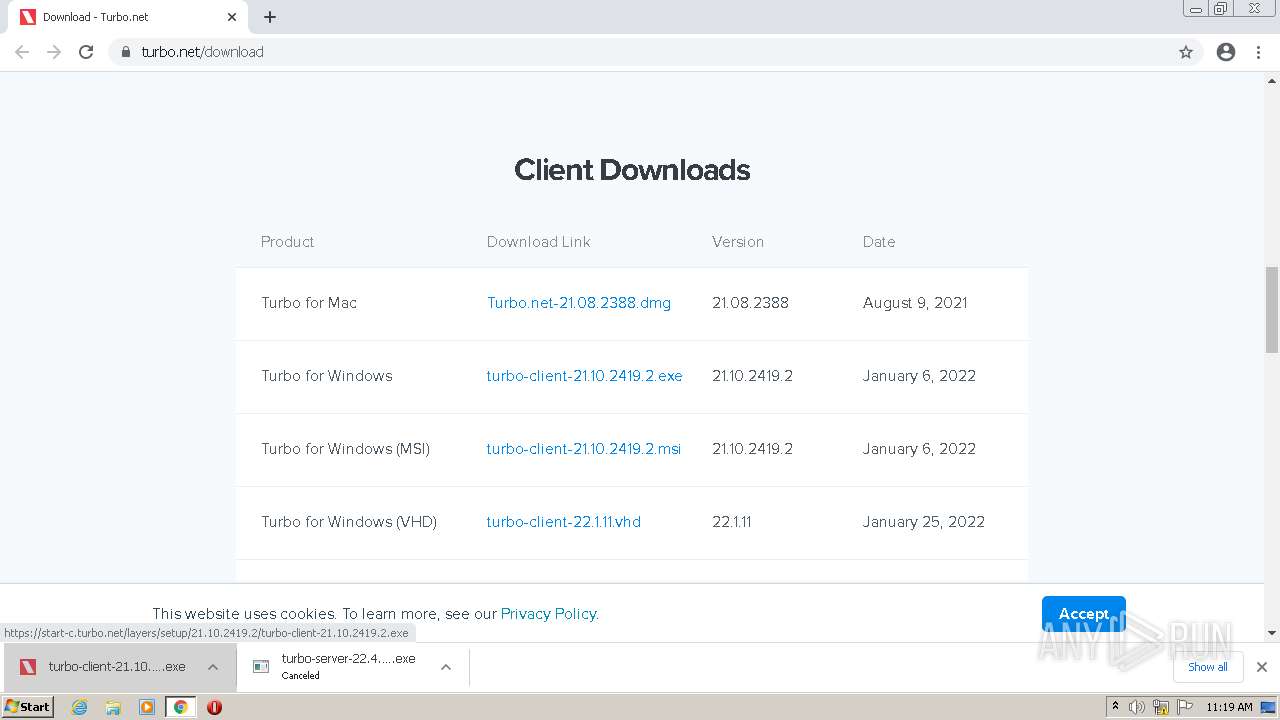Click Show desktop monitor icon in tray
Viewport: 1280px width, 720px height.
1268,707
